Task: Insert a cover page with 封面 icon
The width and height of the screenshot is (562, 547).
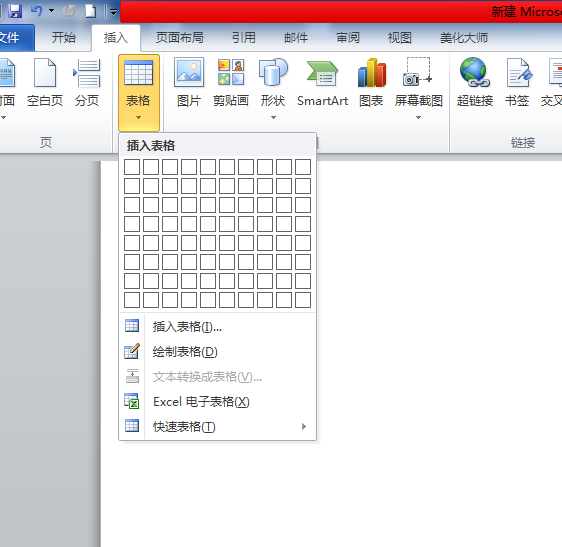Action: coord(7,73)
